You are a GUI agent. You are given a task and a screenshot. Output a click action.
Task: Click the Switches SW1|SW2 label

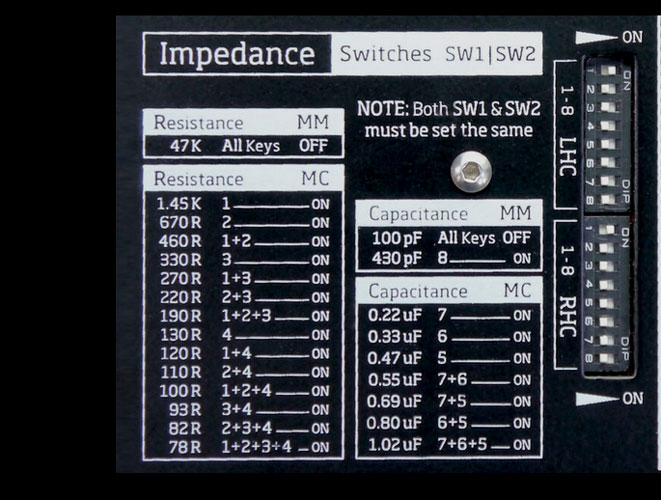[x=437, y=54]
